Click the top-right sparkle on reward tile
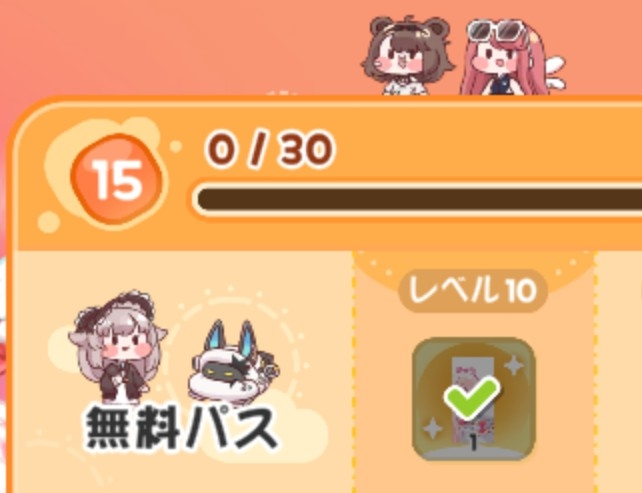 (x=513, y=365)
